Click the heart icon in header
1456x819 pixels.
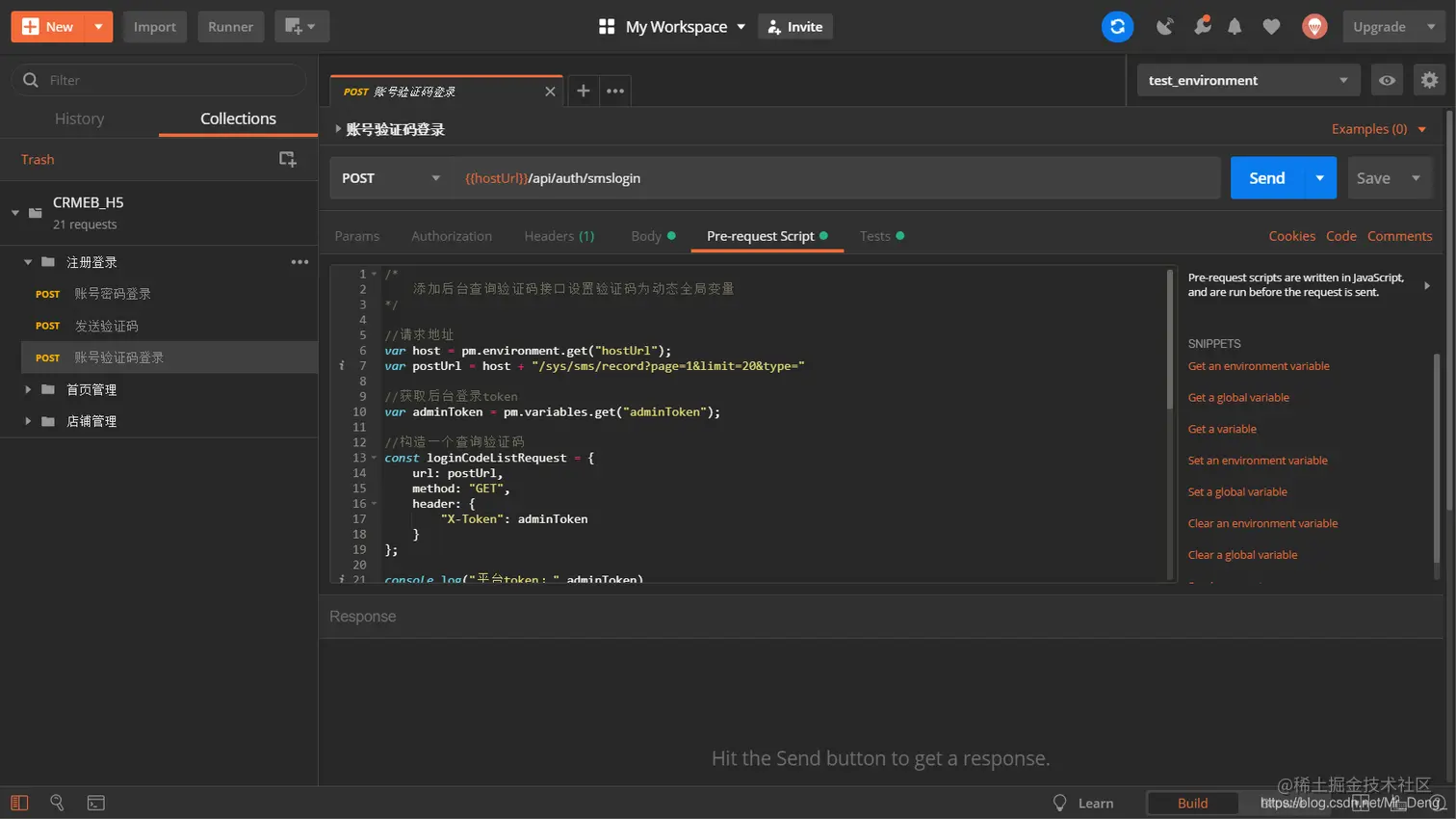click(1271, 27)
